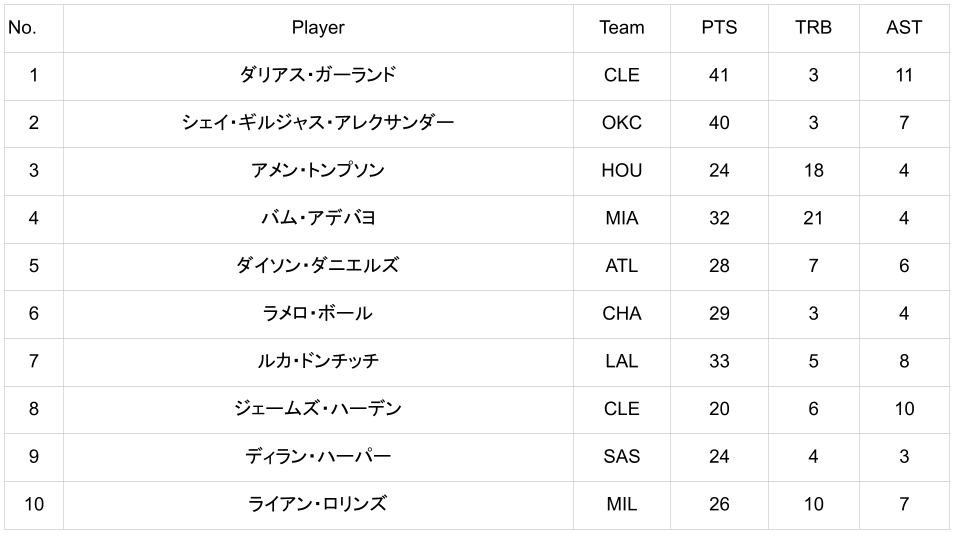Select the AST column header
The height and width of the screenshot is (540, 960).
[x=904, y=28]
